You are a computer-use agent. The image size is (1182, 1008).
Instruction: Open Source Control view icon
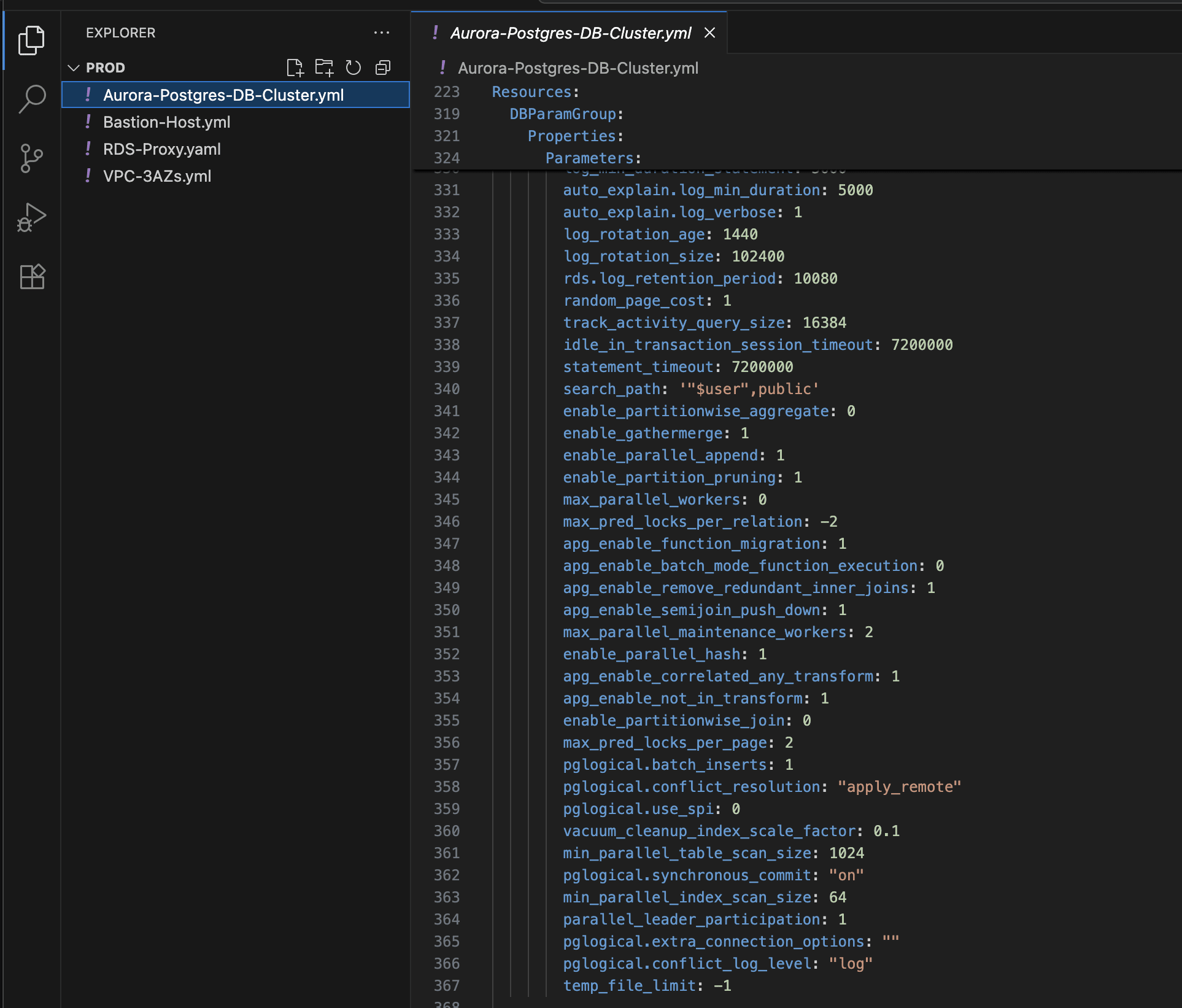31,158
